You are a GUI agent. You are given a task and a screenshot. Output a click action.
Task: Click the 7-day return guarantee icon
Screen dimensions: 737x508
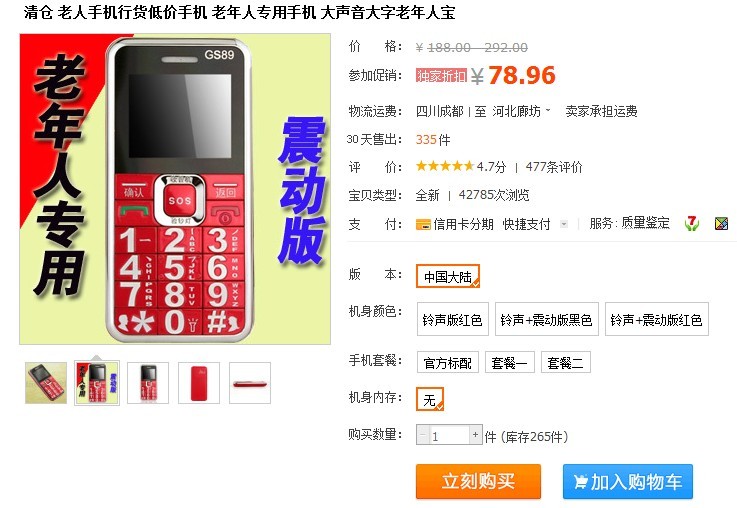point(691,223)
